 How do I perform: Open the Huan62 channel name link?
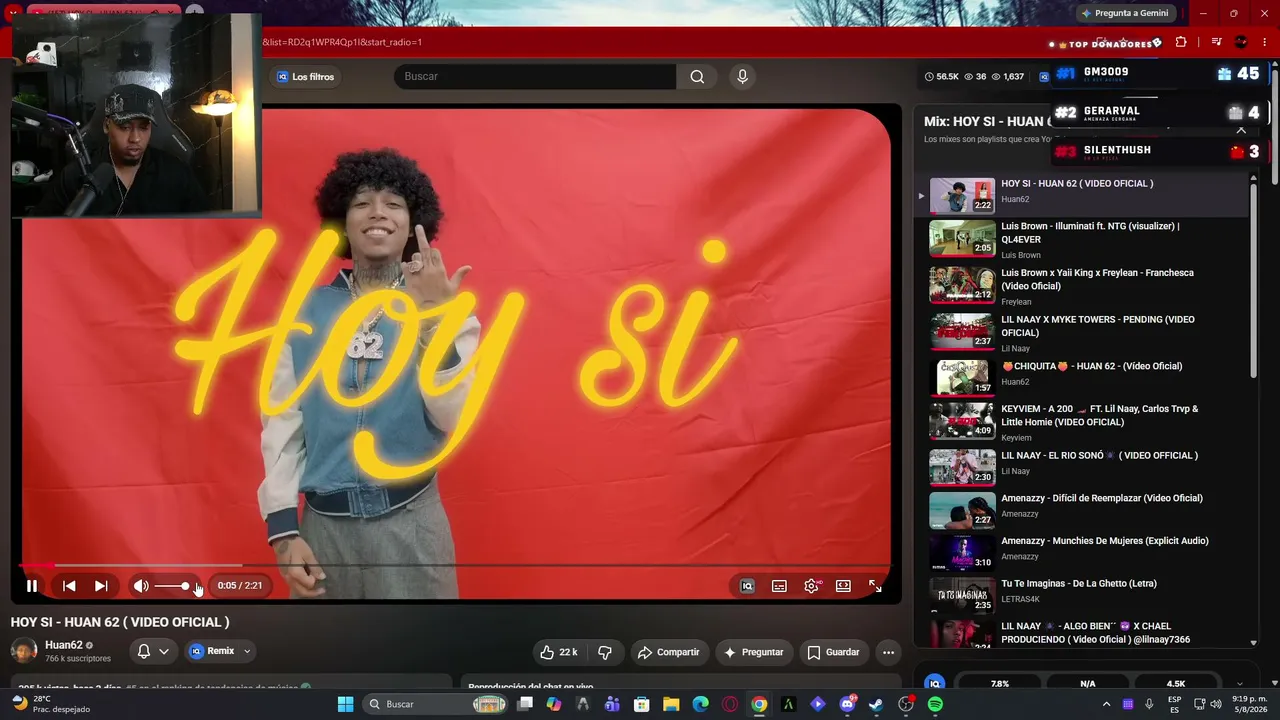64,645
